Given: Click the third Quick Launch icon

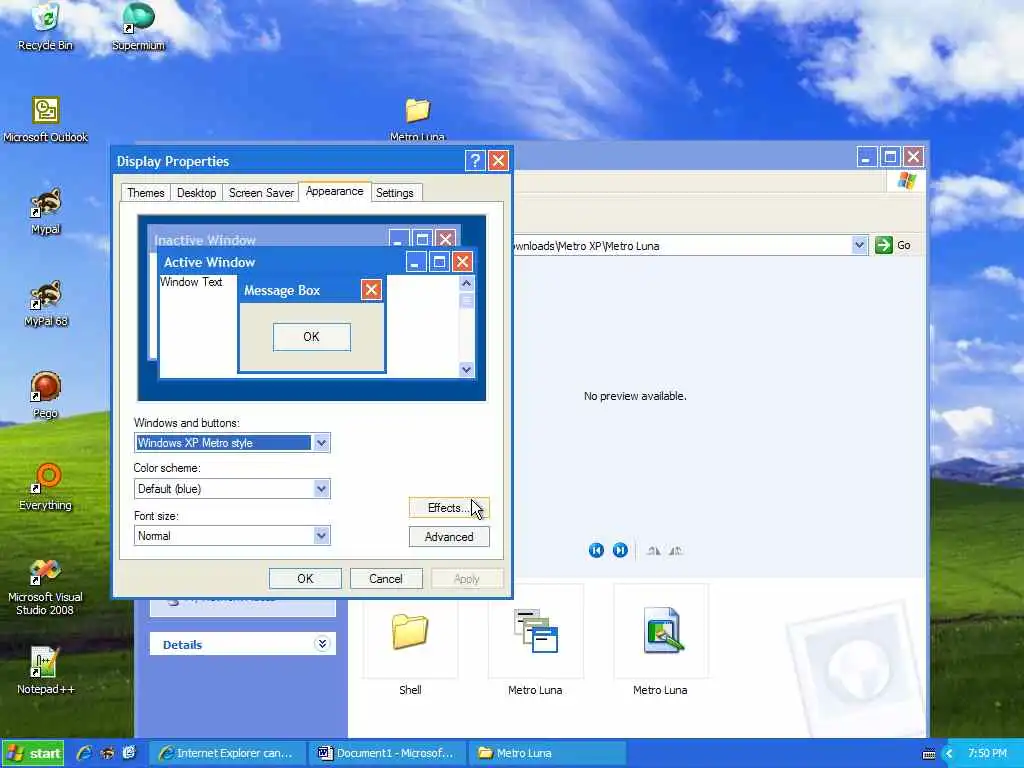Looking at the screenshot, I should point(129,753).
